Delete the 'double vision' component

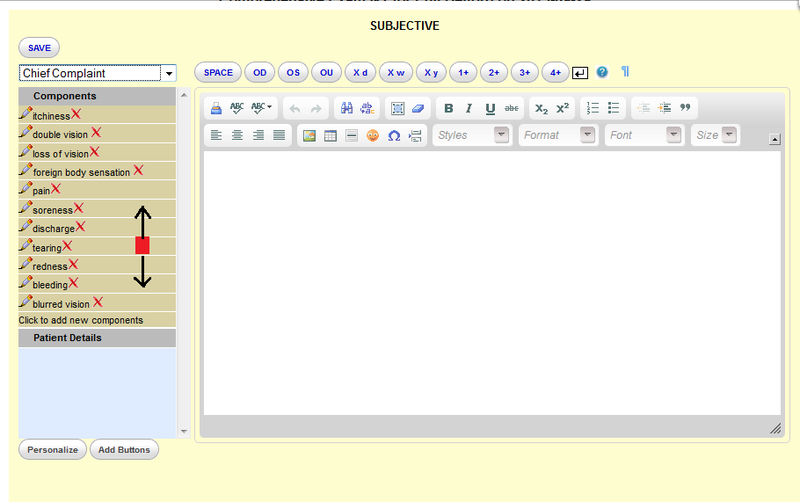click(x=96, y=133)
